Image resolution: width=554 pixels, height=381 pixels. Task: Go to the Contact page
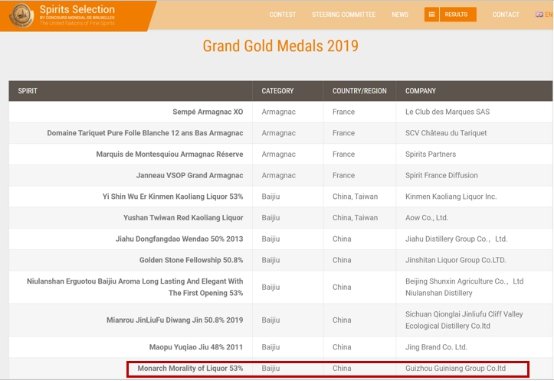pos(506,14)
